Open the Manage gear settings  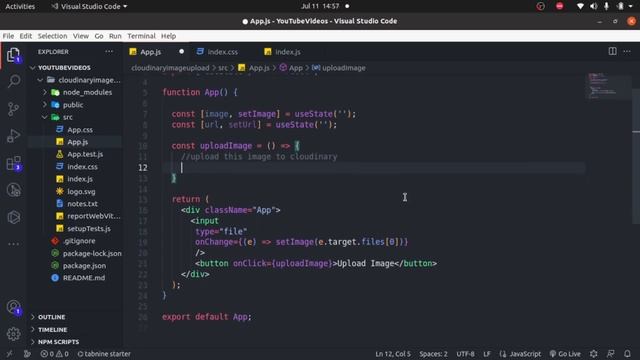[x=13, y=334]
